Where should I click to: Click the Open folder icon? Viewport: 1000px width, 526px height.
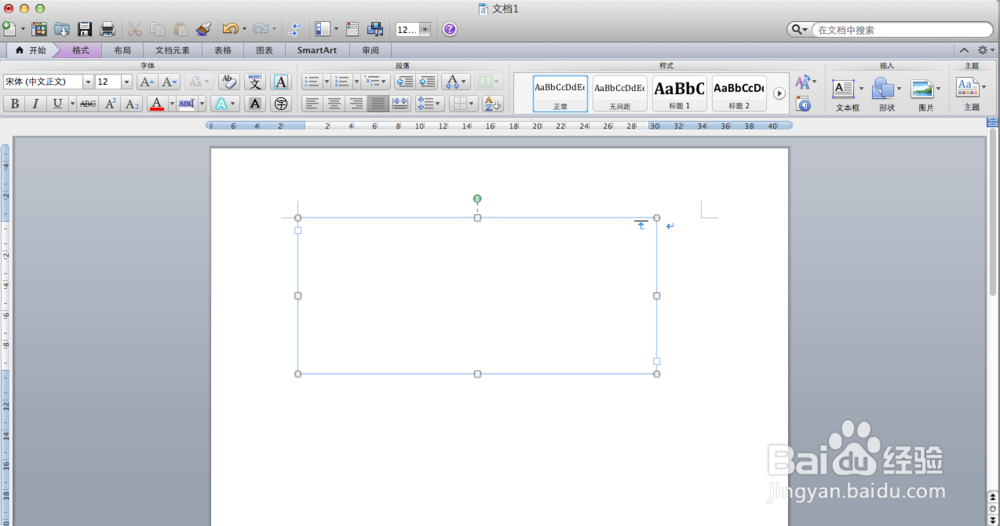[x=62, y=29]
